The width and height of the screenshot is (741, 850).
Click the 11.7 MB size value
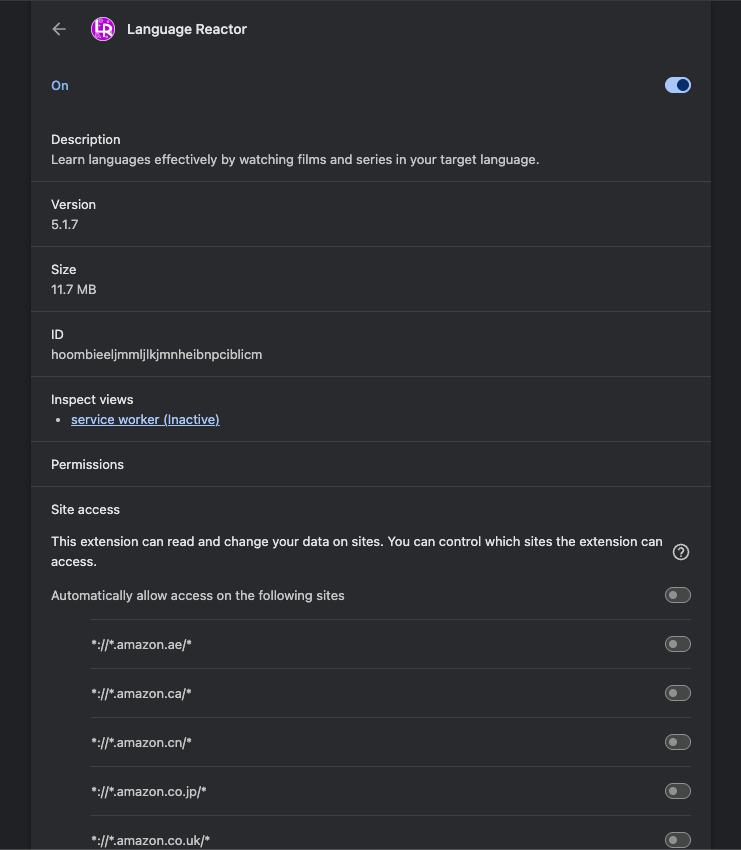click(x=73, y=290)
